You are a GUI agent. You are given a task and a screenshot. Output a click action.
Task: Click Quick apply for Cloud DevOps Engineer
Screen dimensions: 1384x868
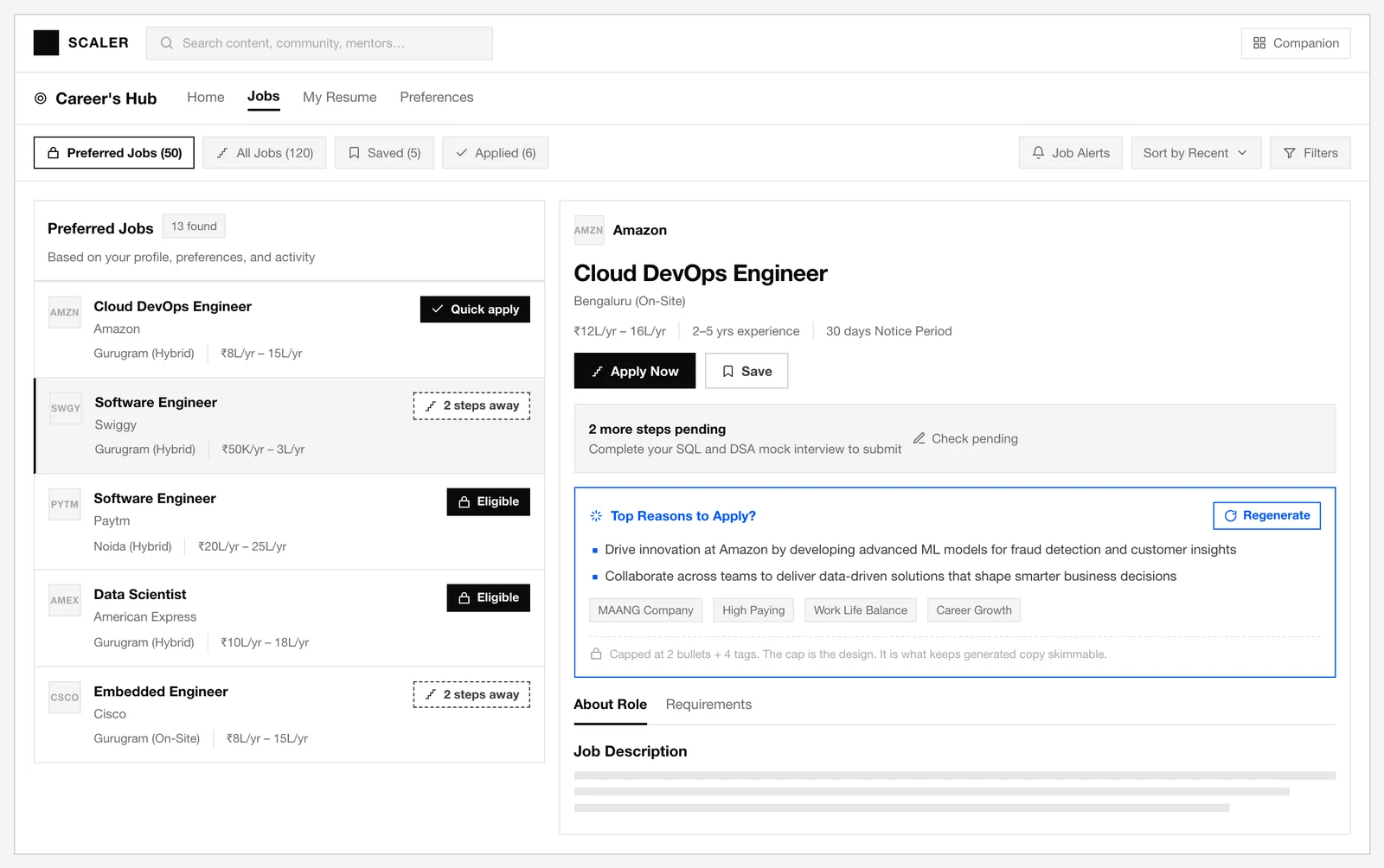pyautogui.click(x=475, y=310)
